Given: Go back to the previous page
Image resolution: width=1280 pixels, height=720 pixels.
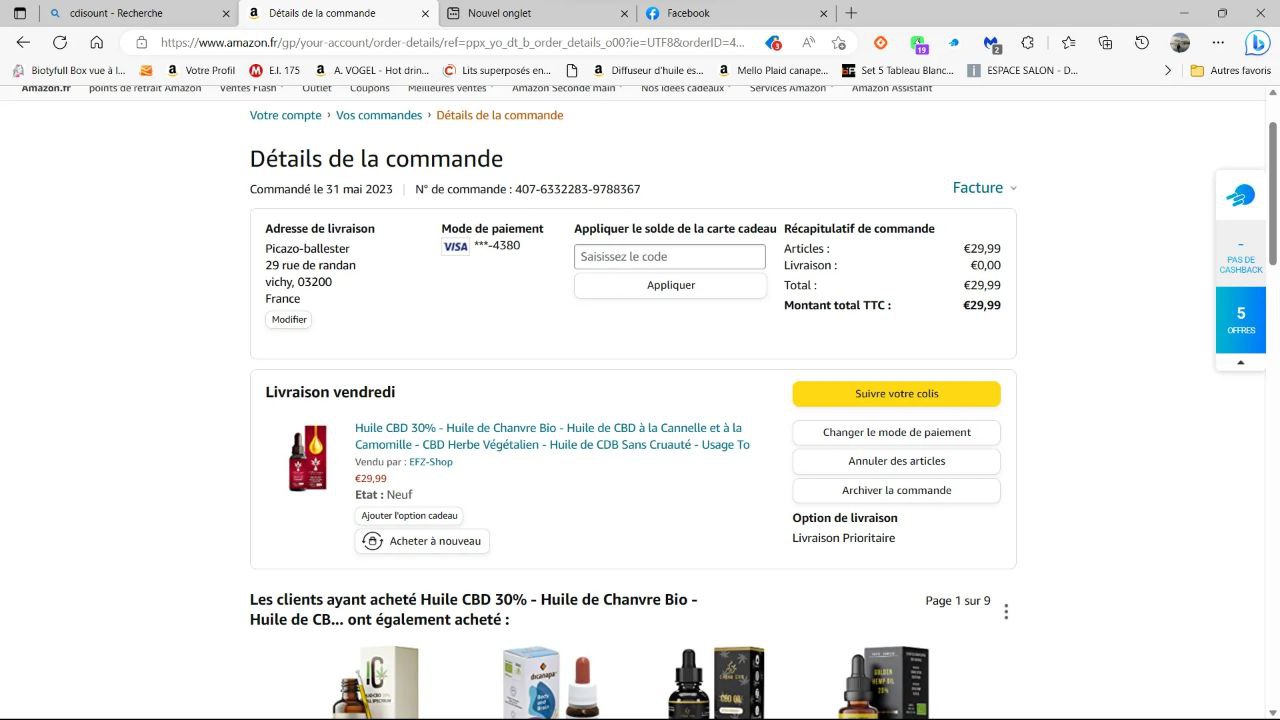Looking at the screenshot, I should 23,42.
